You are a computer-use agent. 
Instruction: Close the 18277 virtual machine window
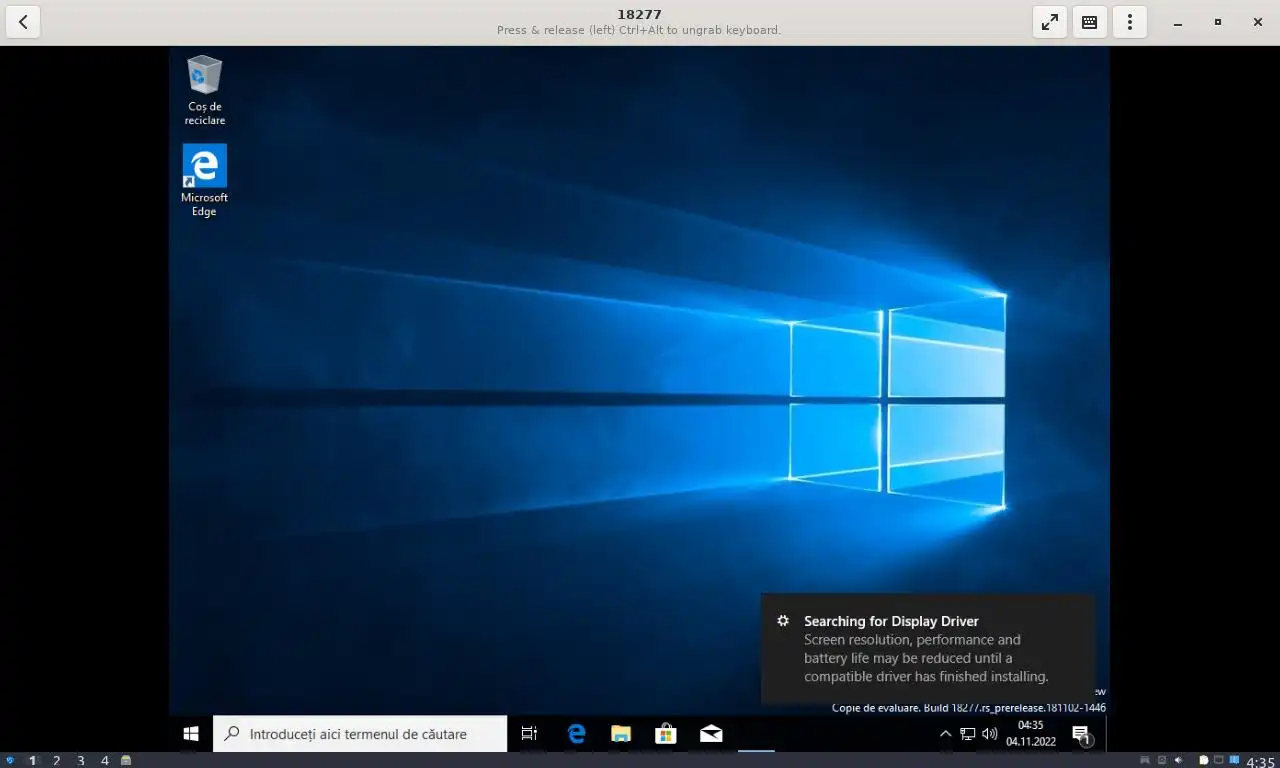(x=1258, y=22)
